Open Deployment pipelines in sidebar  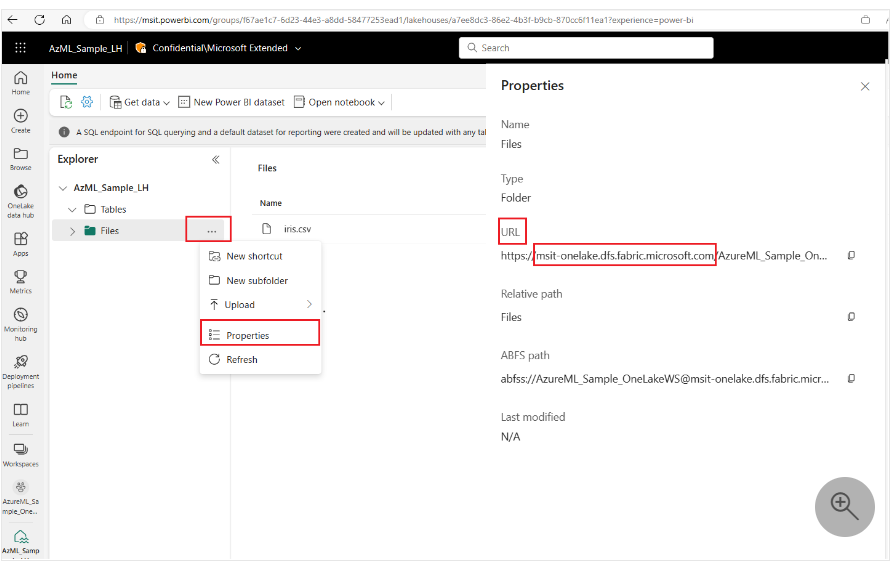tap(21, 371)
